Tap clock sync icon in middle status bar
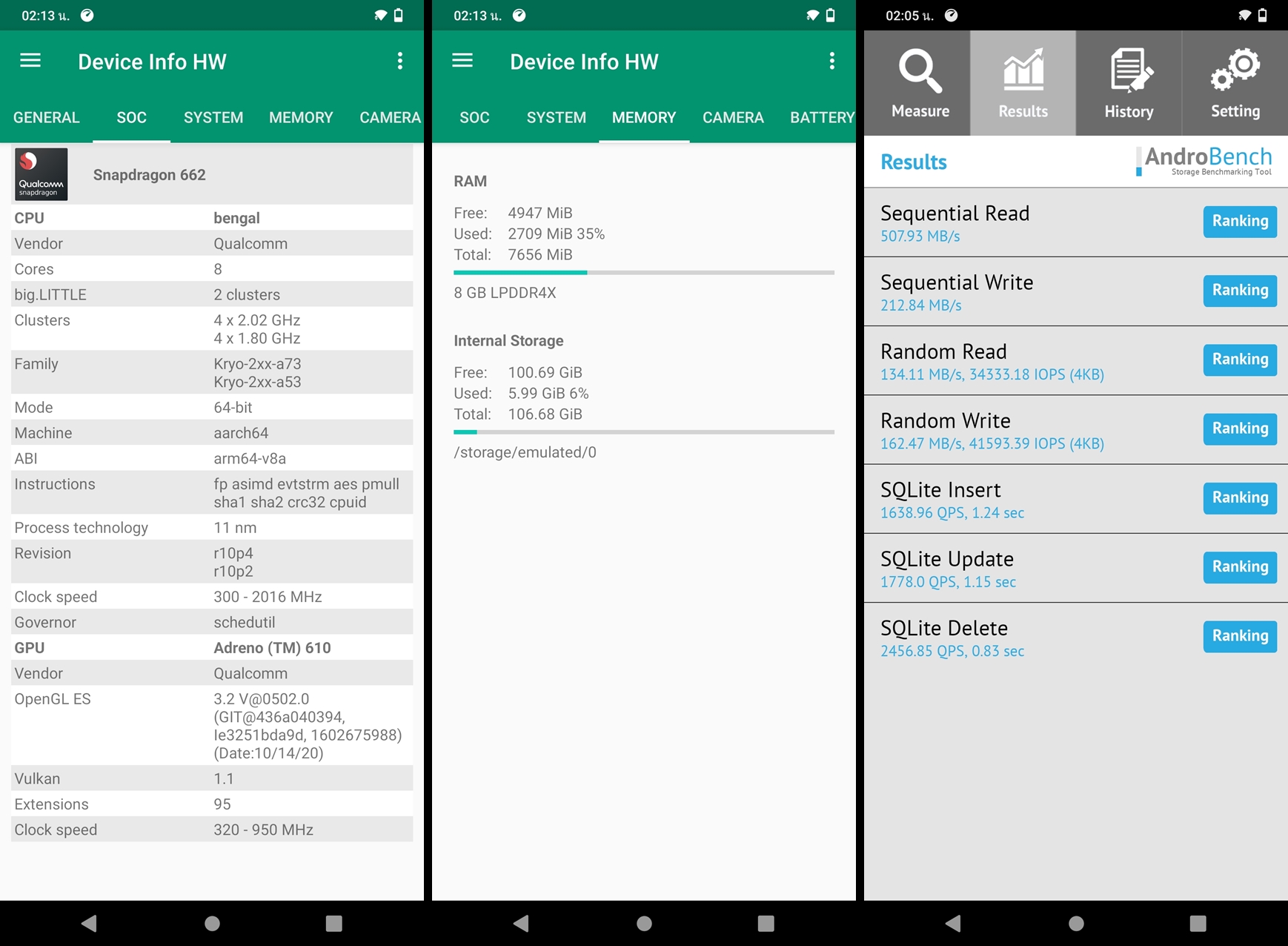 (519, 15)
